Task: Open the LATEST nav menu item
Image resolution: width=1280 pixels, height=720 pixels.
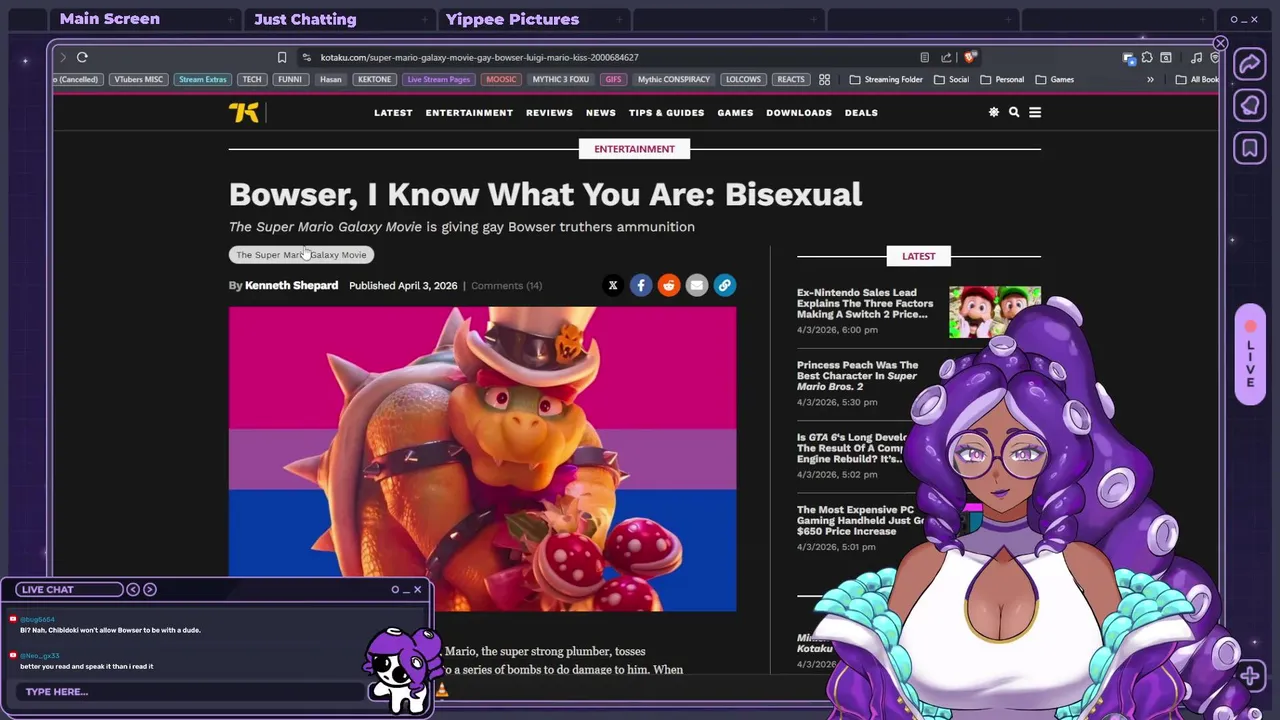Action: tap(393, 113)
